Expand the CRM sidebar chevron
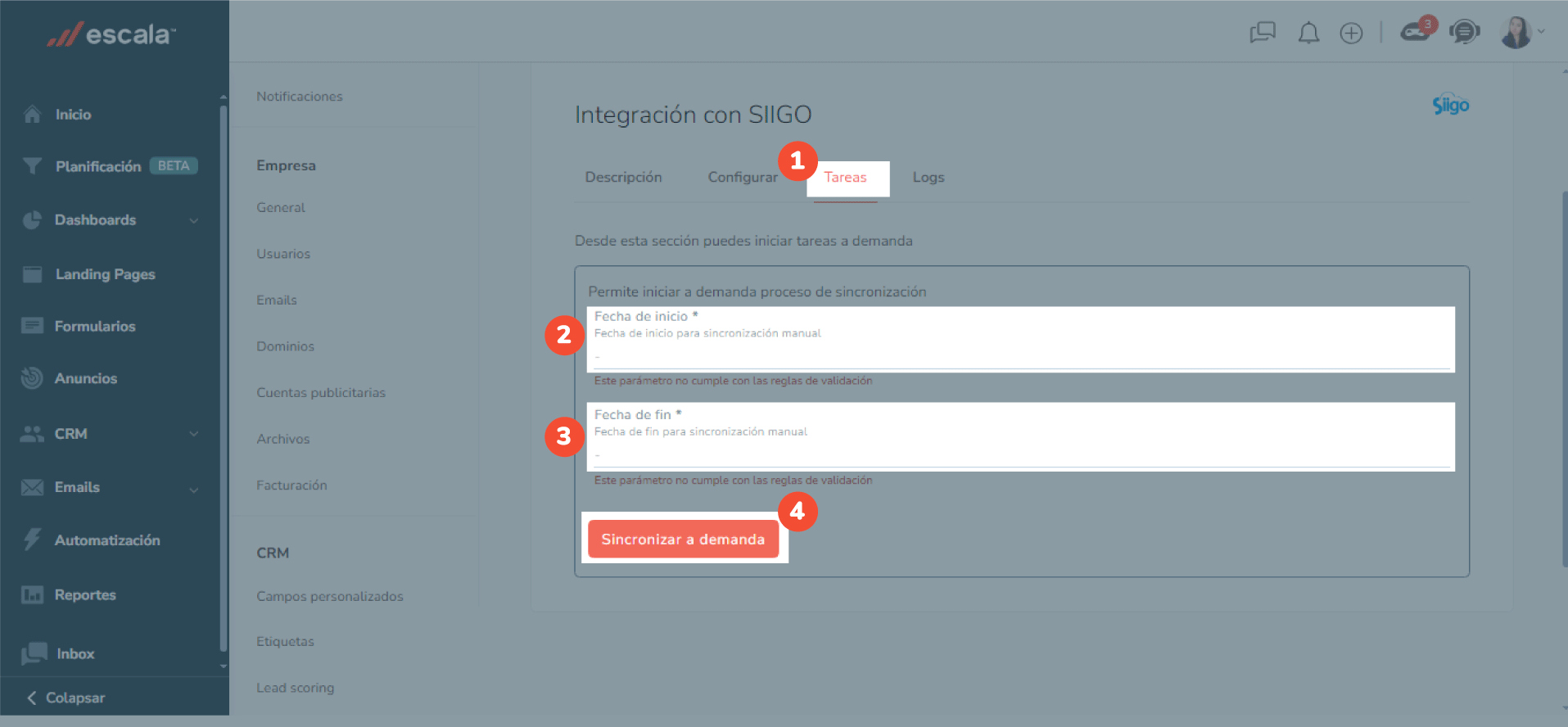Viewport: 1568px width, 727px height. click(x=194, y=434)
